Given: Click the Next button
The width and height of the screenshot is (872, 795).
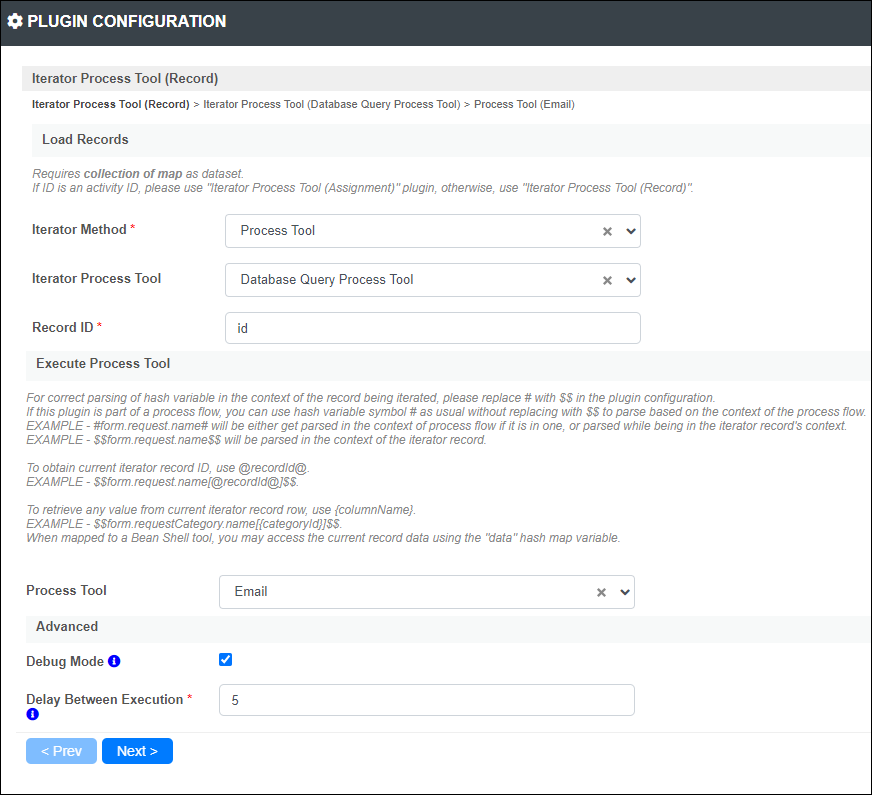Looking at the screenshot, I should tap(137, 751).
